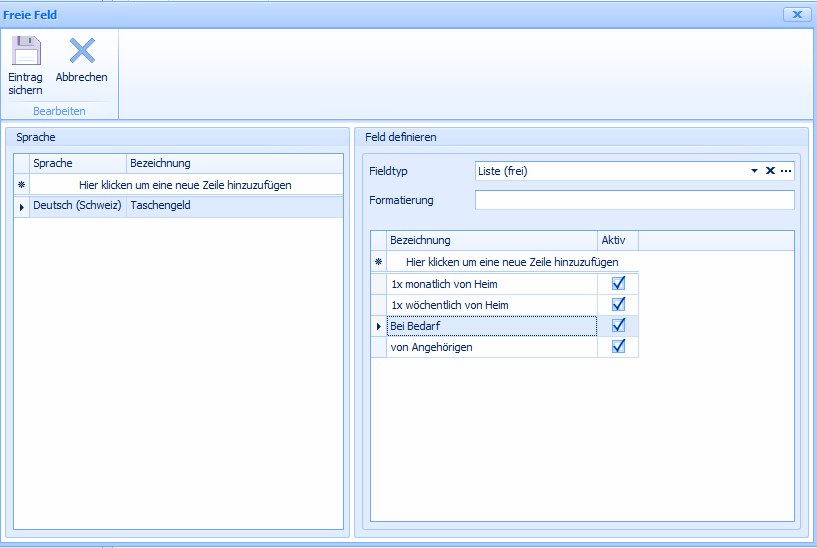The height and width of the screenshot is (548, 817).
Task: Clear the Feldtyp value with X icon
Action: point(770,171)
